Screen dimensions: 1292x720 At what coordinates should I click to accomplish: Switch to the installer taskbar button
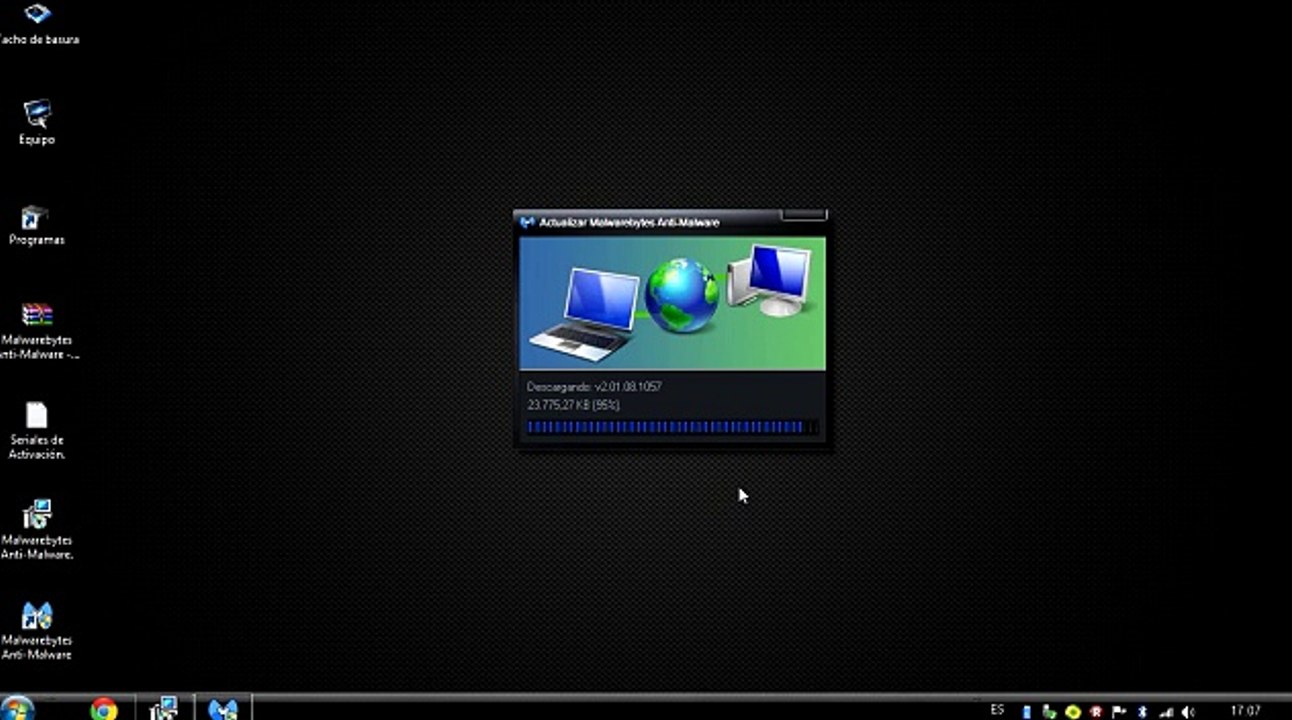coord(163,709)
